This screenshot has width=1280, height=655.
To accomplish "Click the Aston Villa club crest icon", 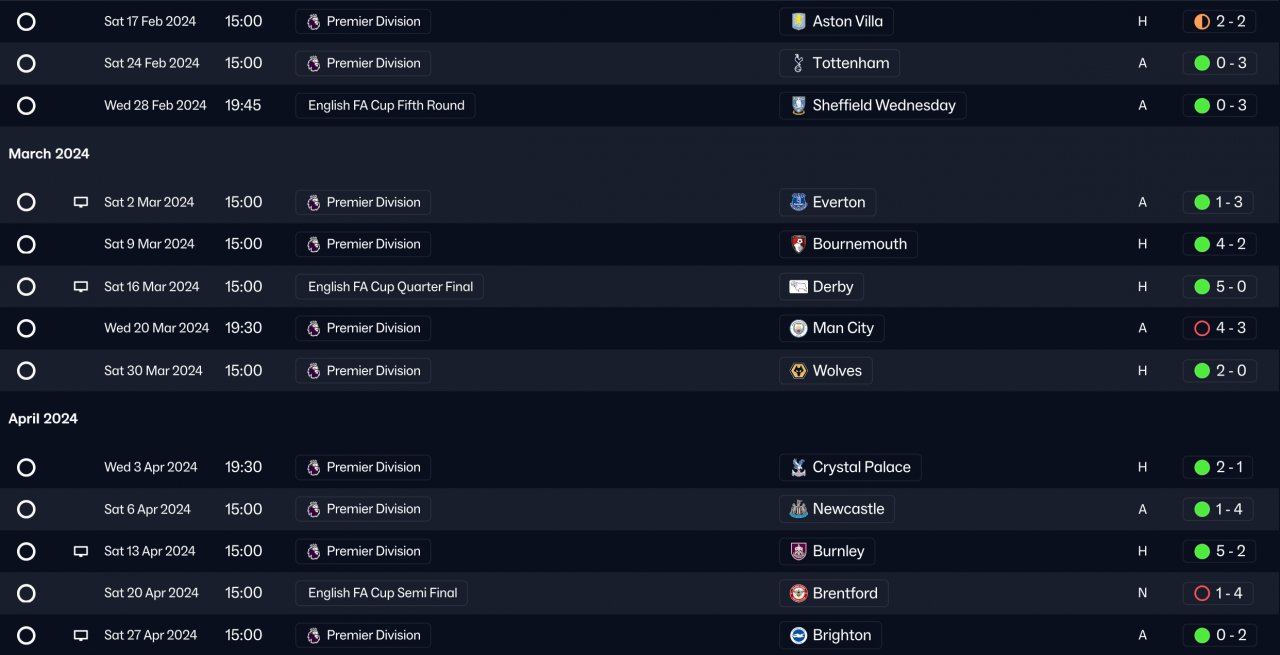I will click(798, 21).
